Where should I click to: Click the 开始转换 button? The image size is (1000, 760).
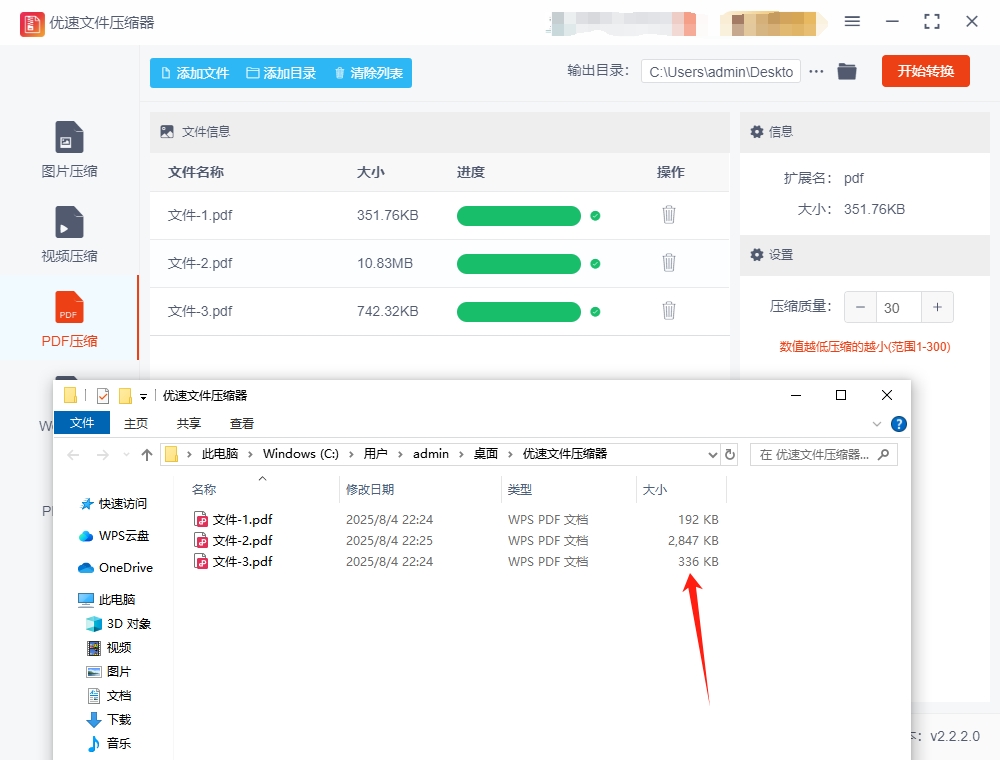coord(925,71)
